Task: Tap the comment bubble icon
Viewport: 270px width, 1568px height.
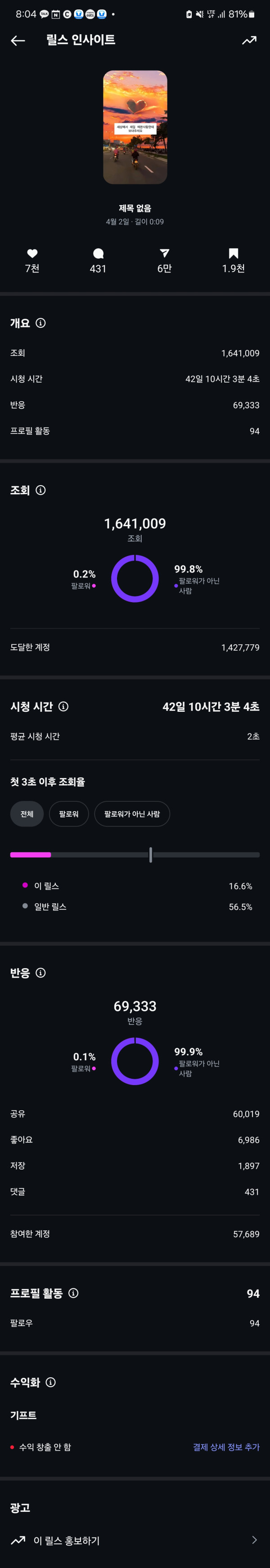Action: [98, 253]
